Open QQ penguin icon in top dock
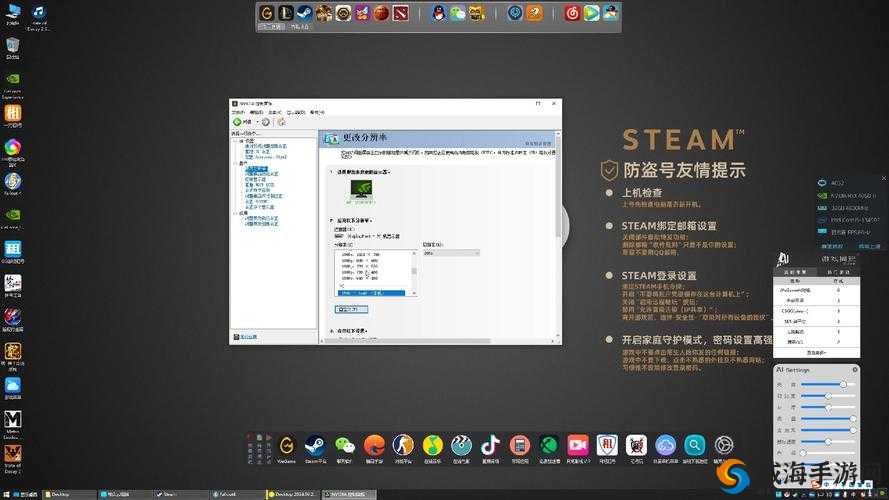The width and height of the screenshot is (889, 500). 439,12
